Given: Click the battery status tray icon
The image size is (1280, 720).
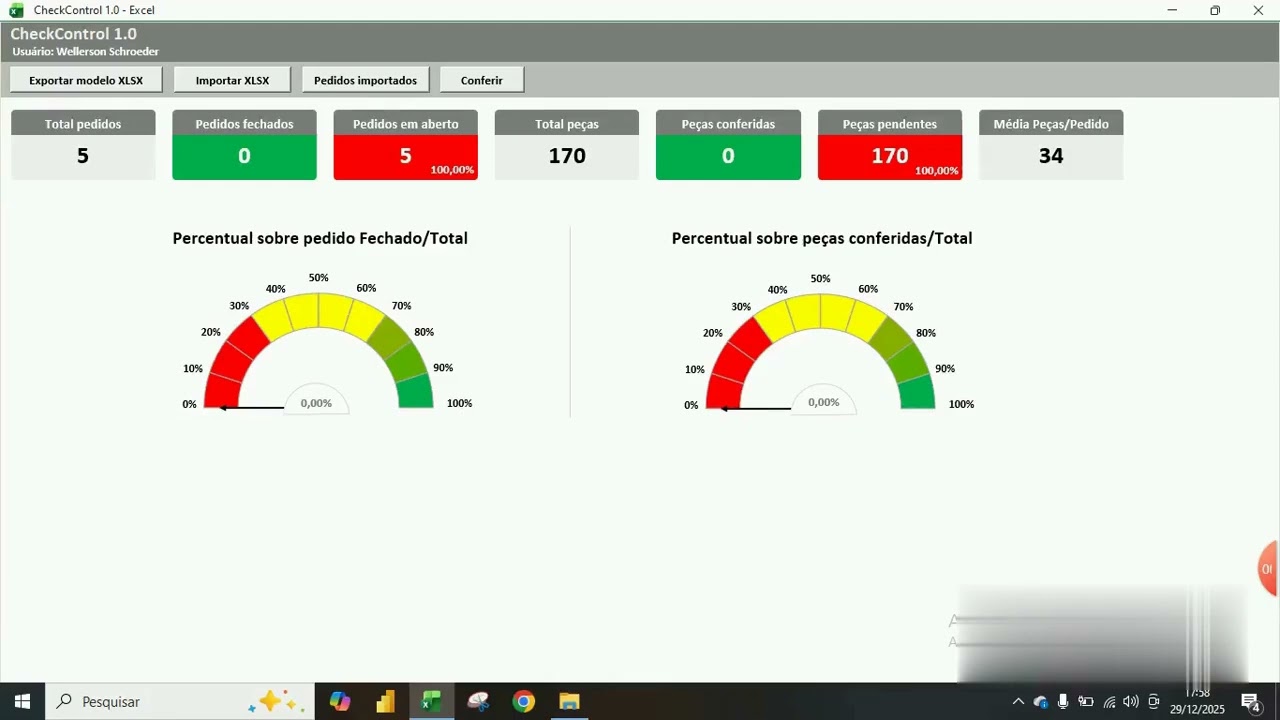Looking at the screenshot, I should click(1085, 701).
